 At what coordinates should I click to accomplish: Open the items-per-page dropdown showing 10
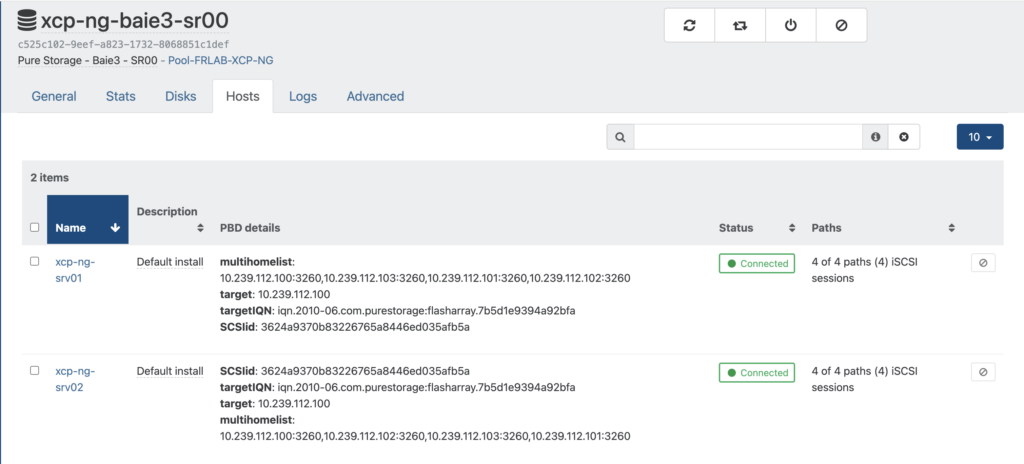point(979,137)
